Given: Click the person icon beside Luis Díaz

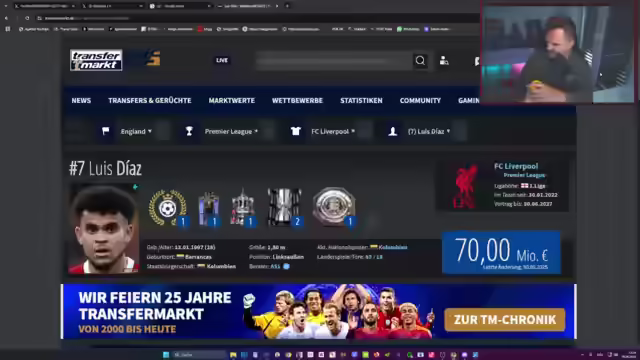Looking at the screenshot, I should point(393,131).
